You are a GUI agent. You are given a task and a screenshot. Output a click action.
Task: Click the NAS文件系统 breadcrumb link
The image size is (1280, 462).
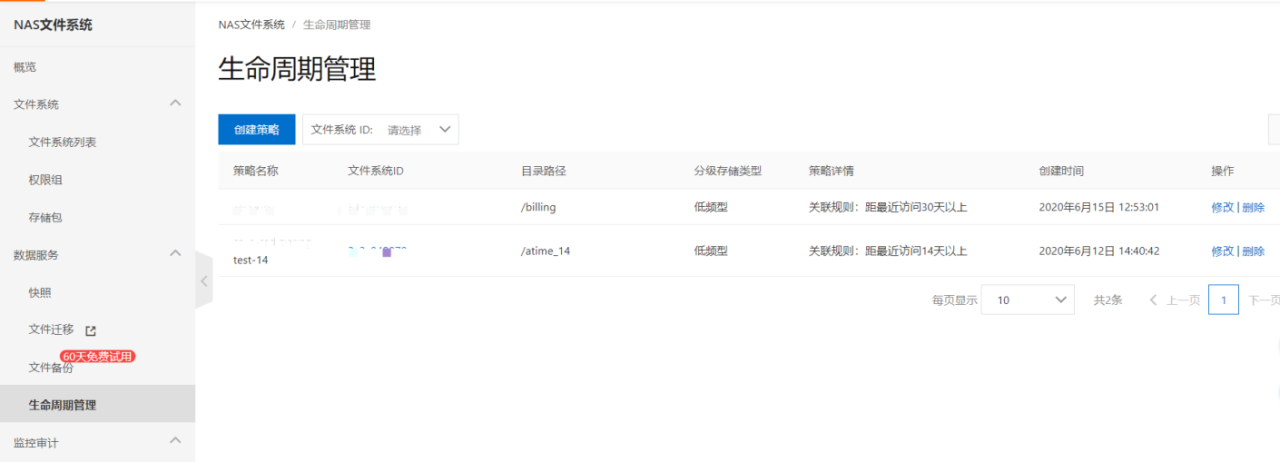(252, 24)
